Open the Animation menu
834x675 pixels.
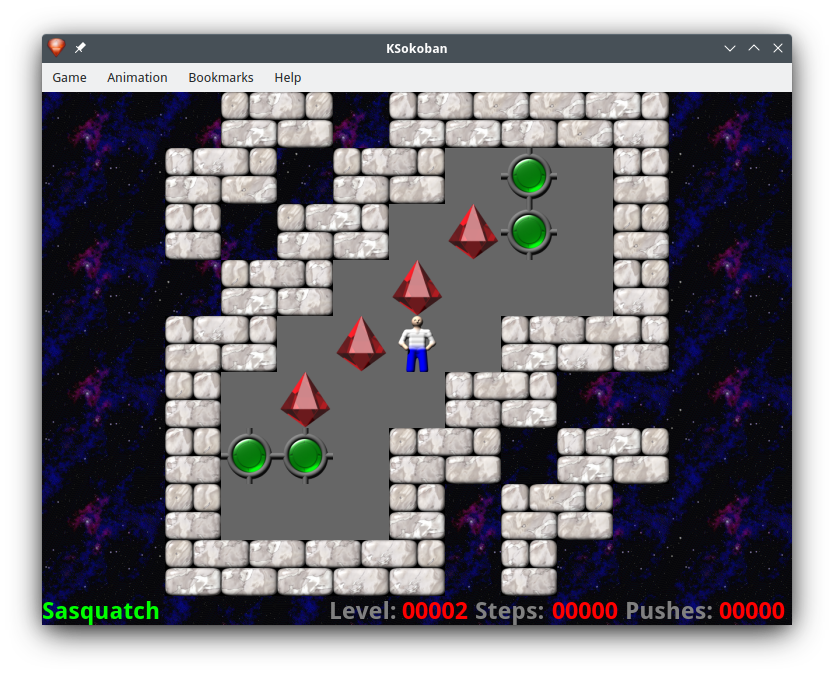click(x=137, y=77)
